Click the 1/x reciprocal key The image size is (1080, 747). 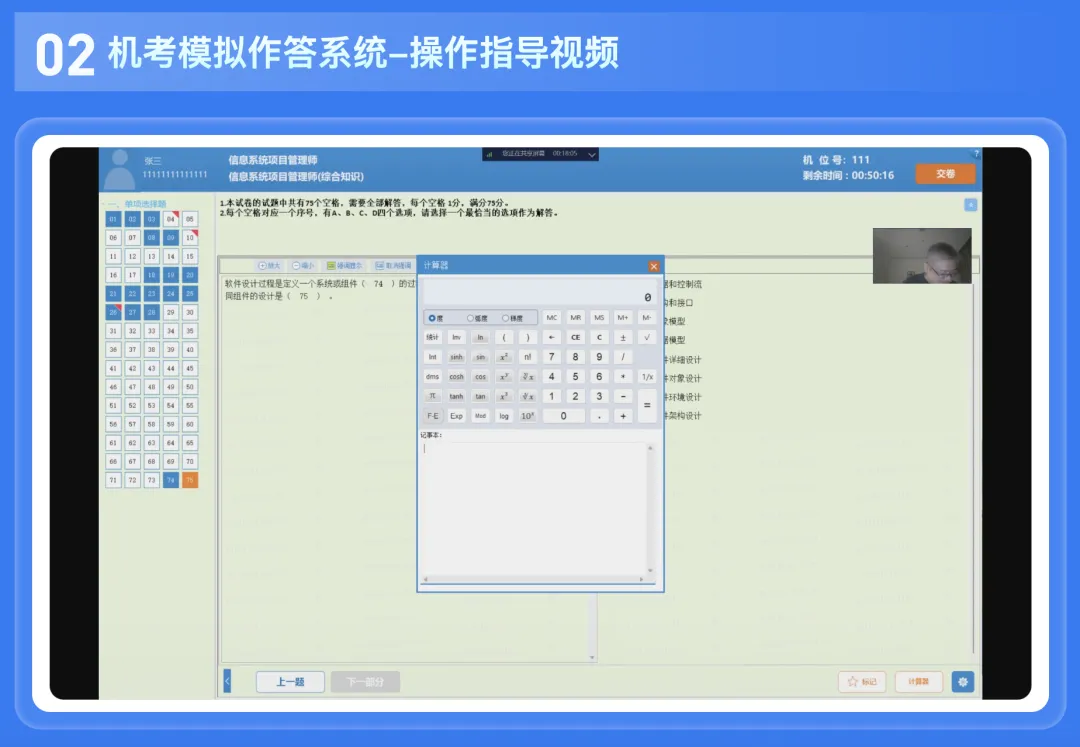coord(647,377)
